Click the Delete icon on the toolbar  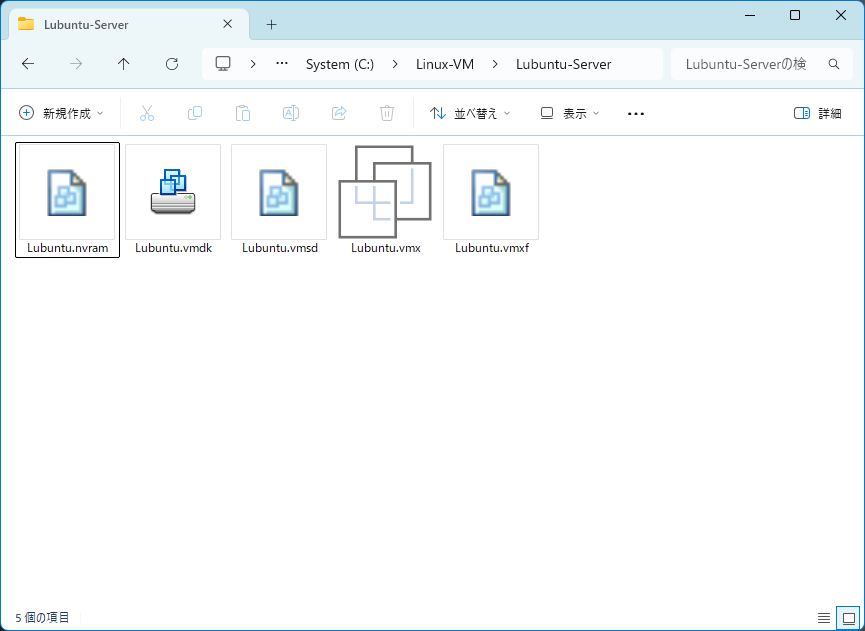pos(387,113)
